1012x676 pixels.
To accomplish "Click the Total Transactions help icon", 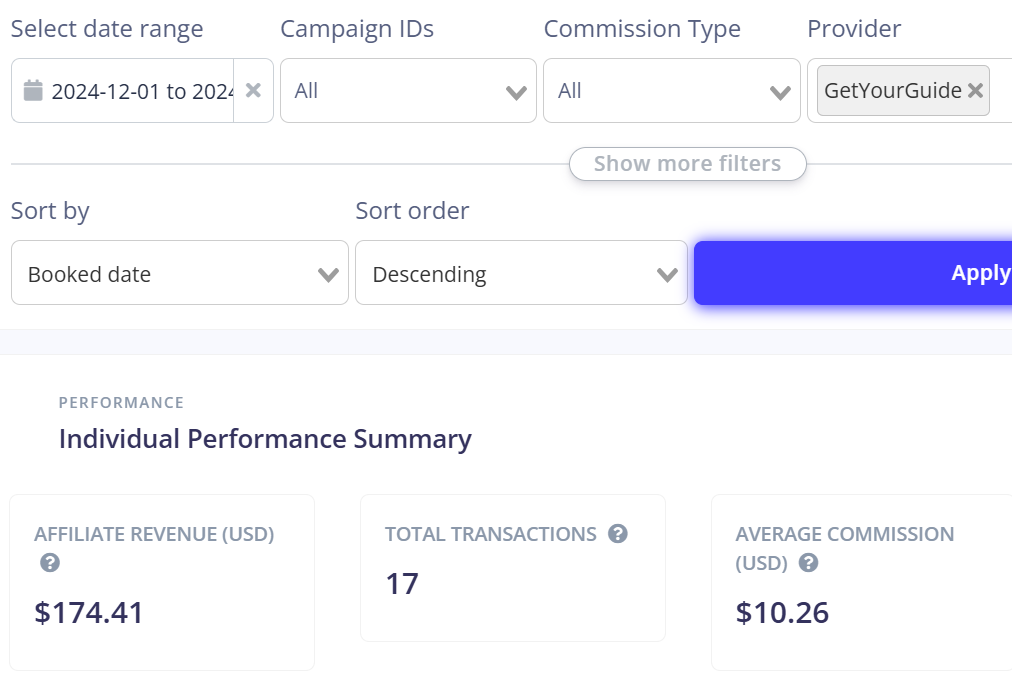I will point(616,534).
